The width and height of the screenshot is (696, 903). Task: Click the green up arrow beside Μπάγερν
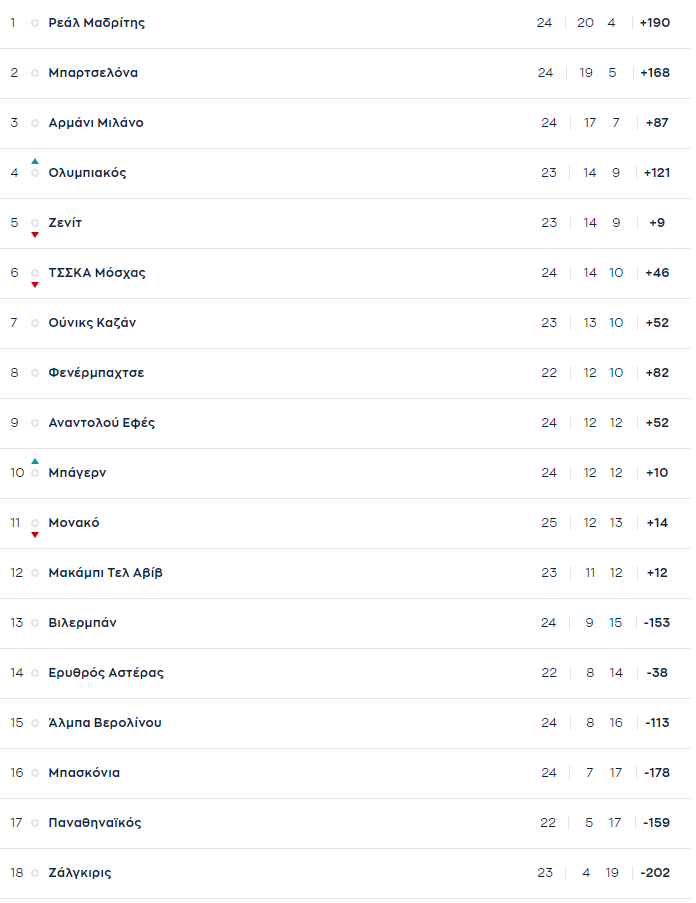(x=35, y=461)
